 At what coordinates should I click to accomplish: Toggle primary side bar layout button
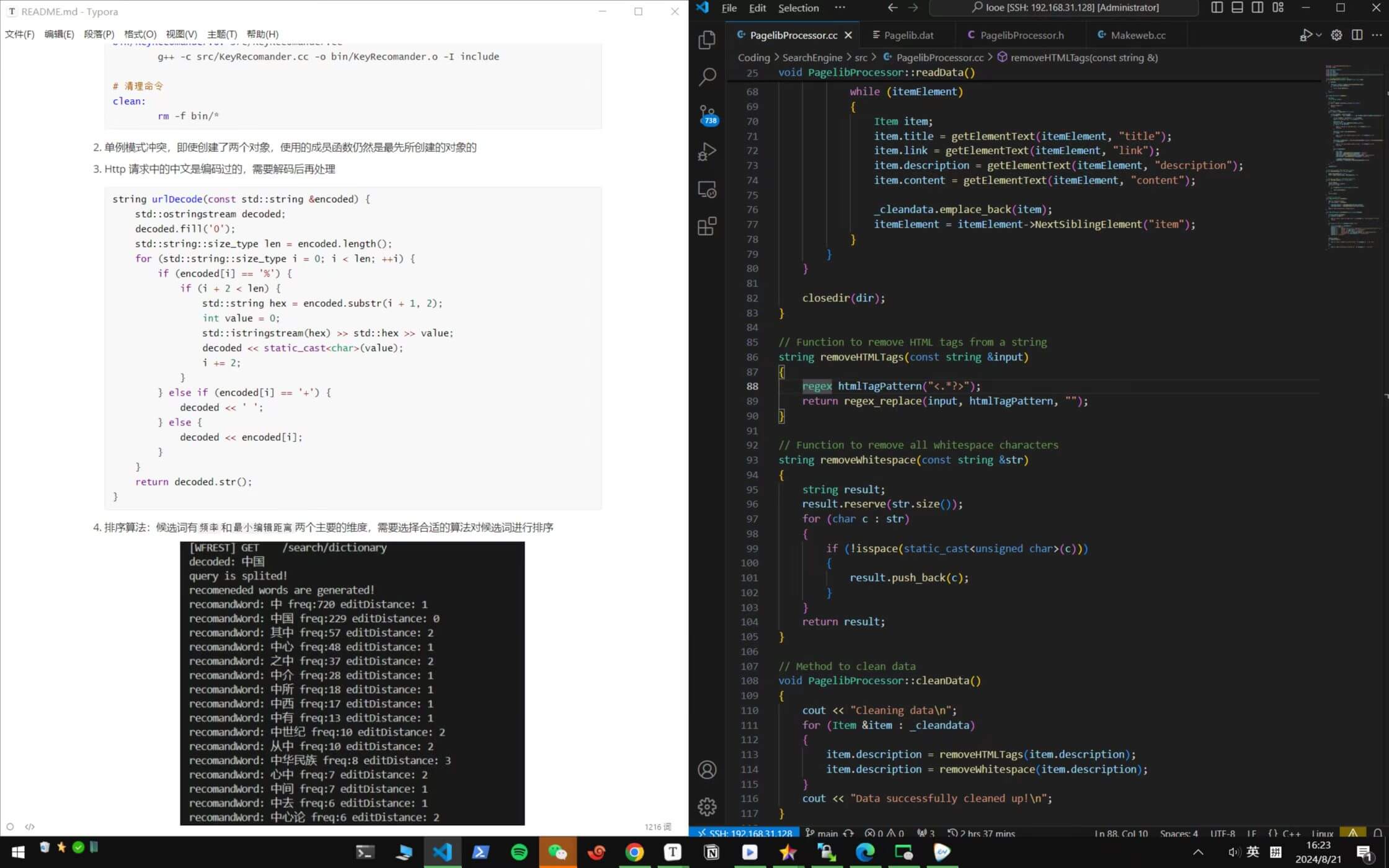[x=1217, y=7]
